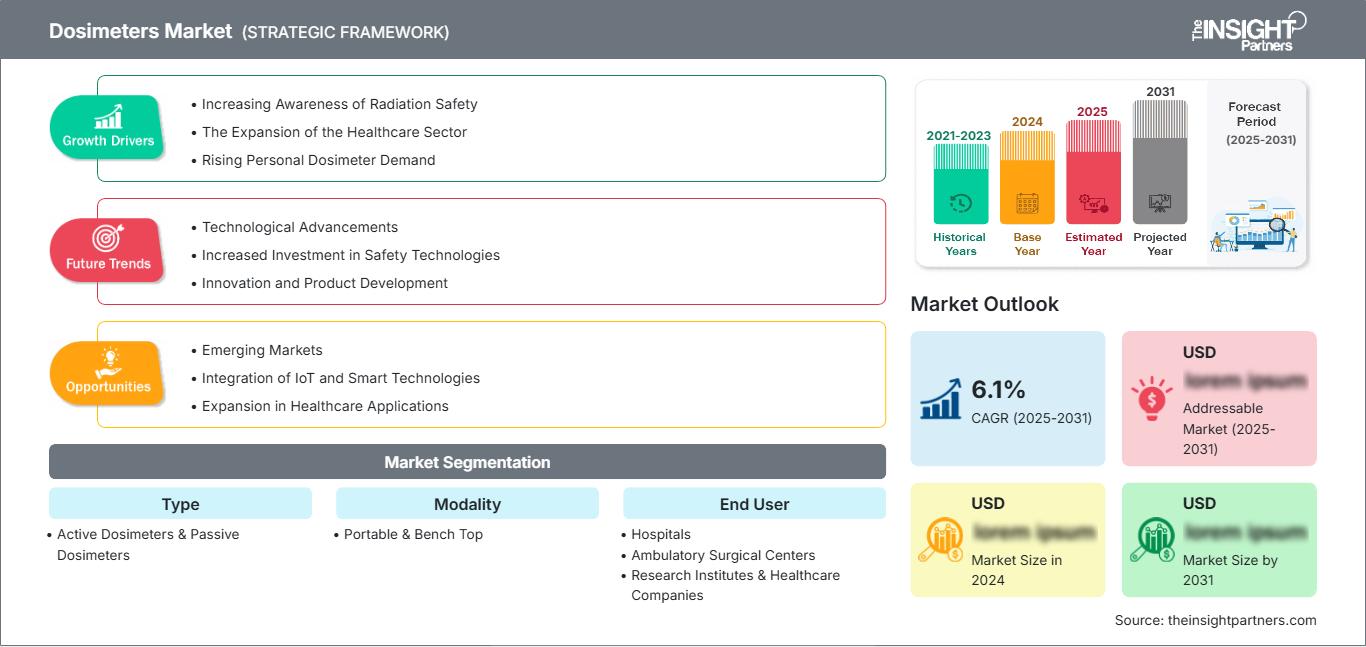Click the Opportunities lightbulb hand icon

point(108,360)
